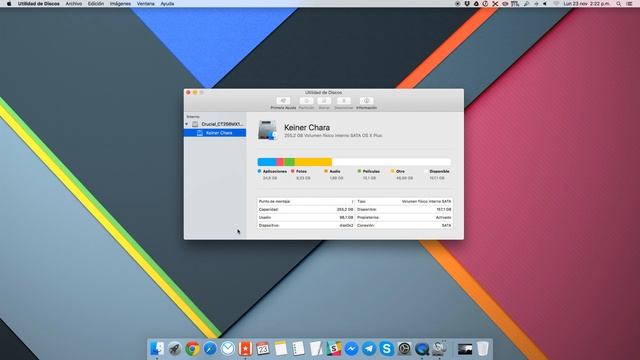Image resolution: width=640 pixels, height=360 pixels.
Task: Open the Trash in the Dock
Action: 482,349
